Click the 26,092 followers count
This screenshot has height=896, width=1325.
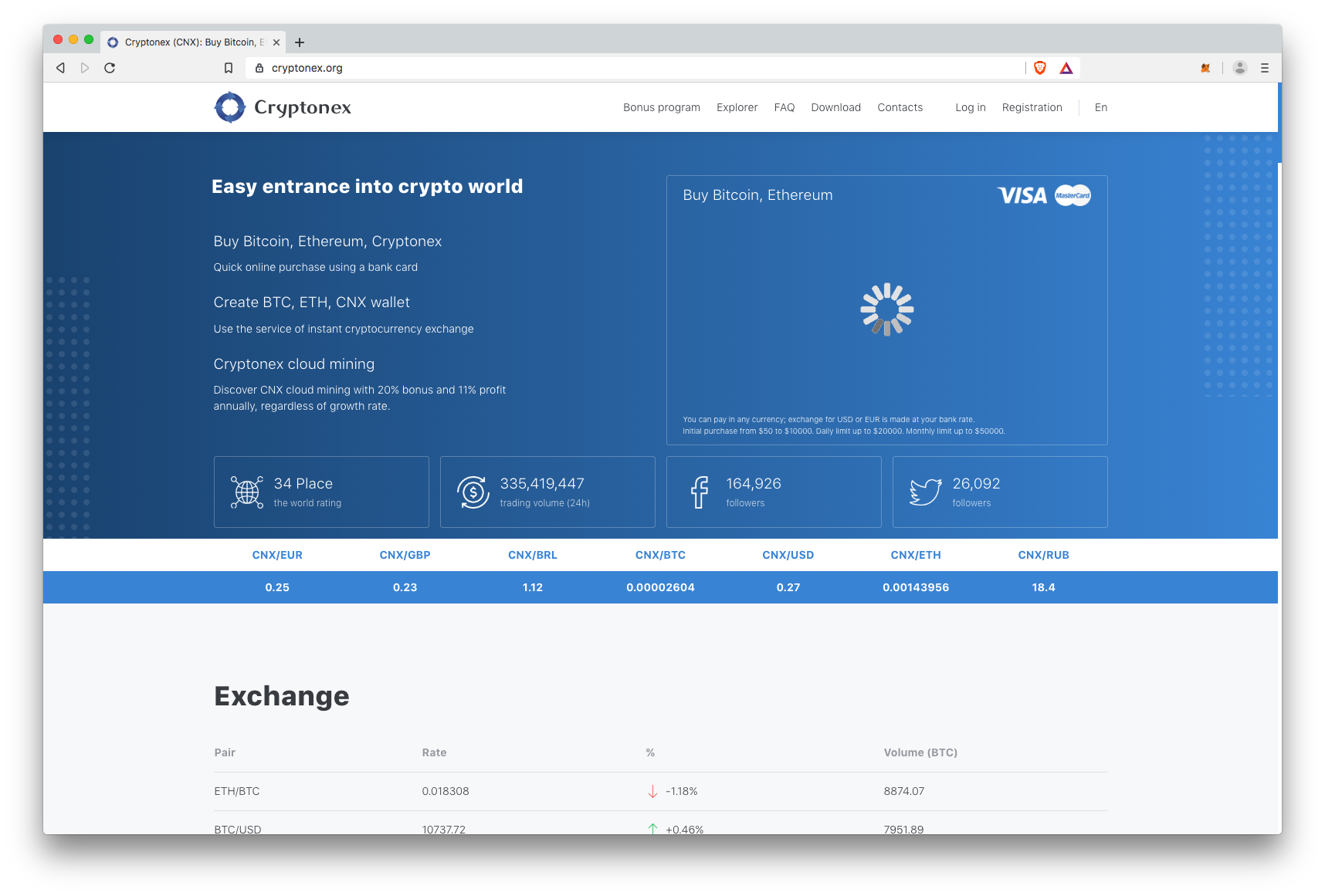tap(976, 484)
